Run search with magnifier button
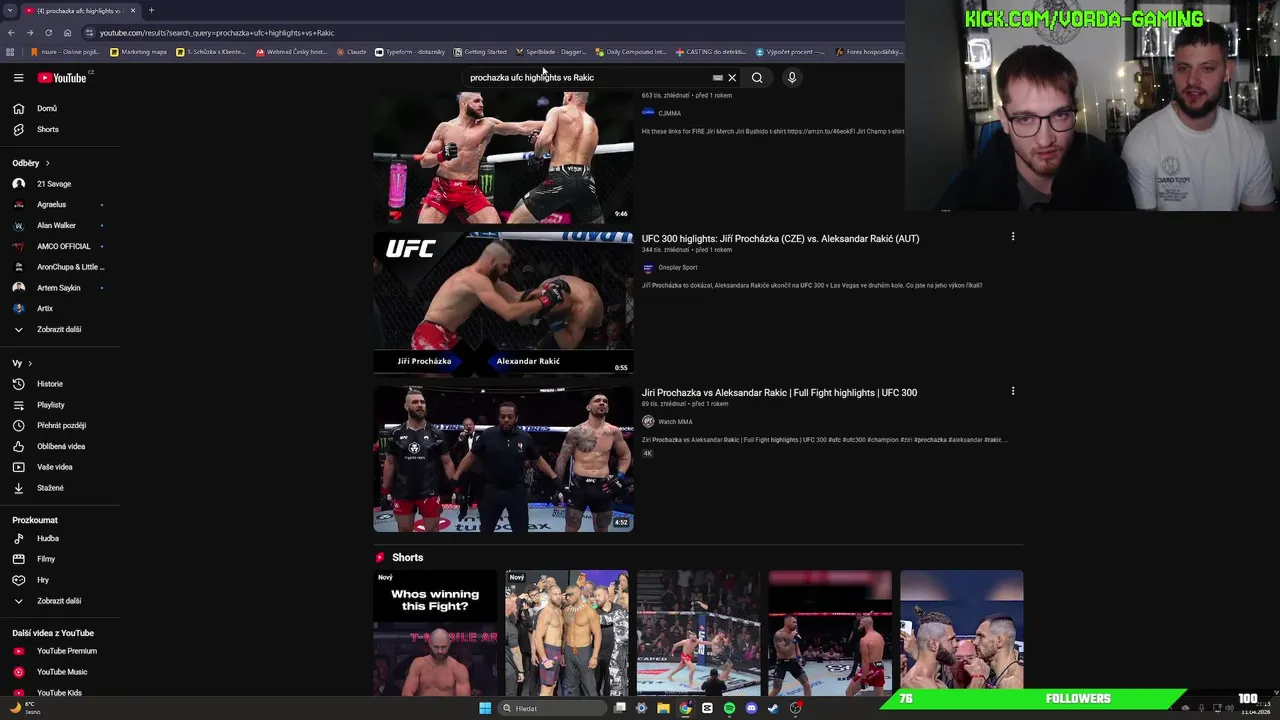 coord(757,77)
